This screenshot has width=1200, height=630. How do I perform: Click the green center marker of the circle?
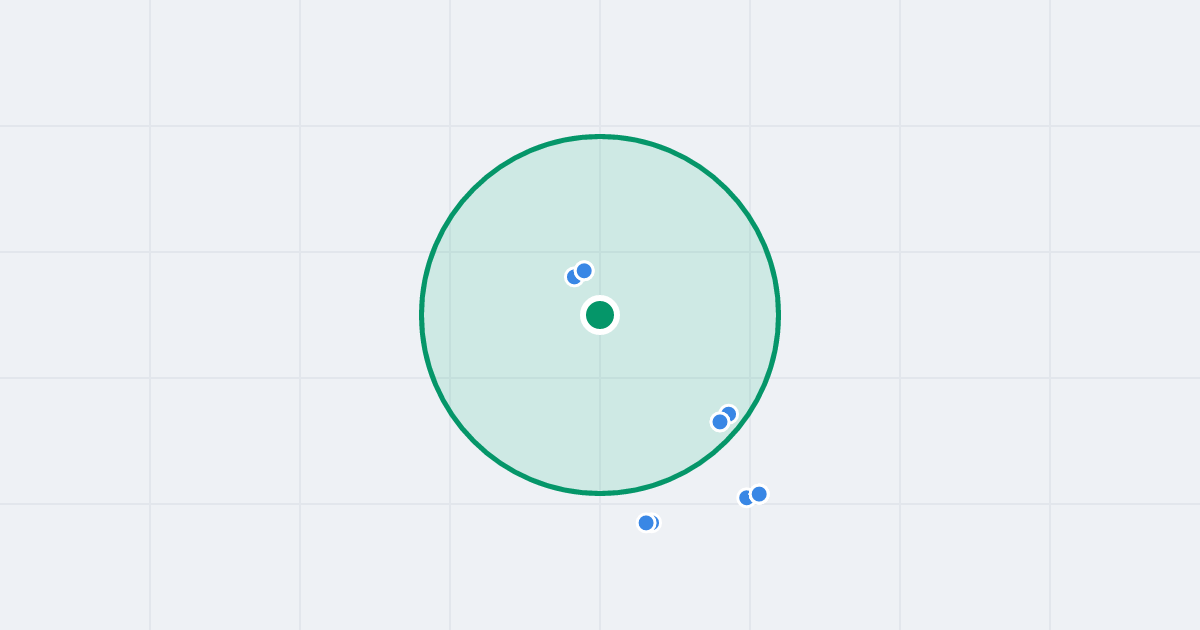(600, 315)
